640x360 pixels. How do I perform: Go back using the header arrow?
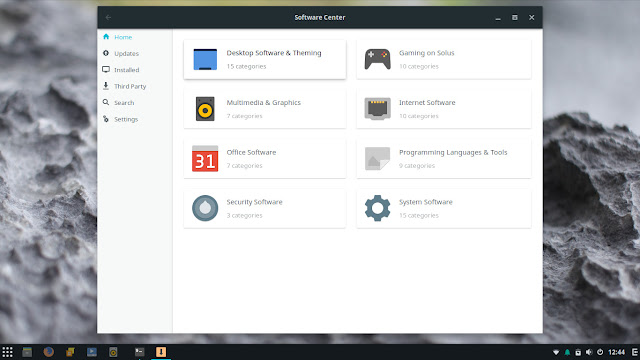click(108, 18)
